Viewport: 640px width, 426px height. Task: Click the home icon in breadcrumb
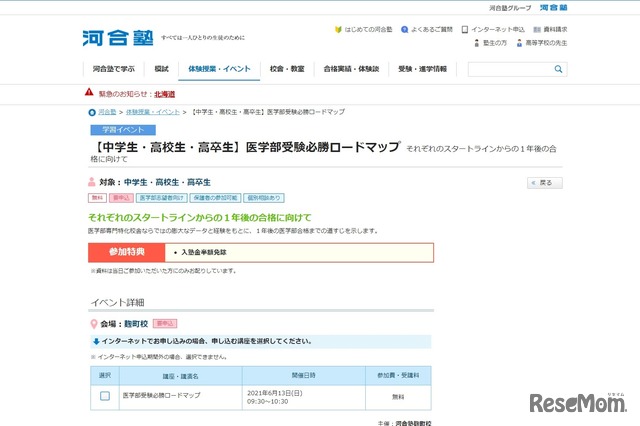93,112
